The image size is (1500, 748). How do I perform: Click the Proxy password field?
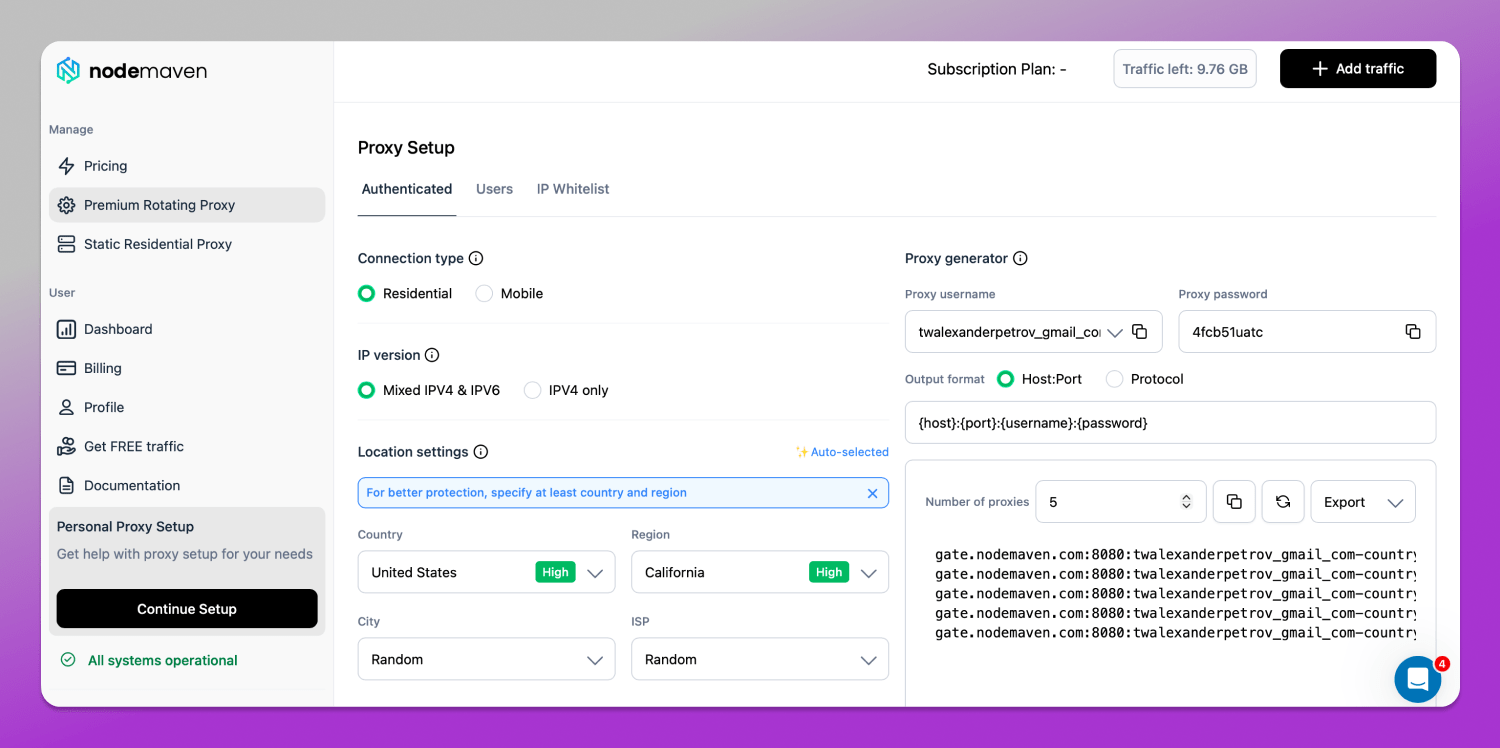point(1307,332)
